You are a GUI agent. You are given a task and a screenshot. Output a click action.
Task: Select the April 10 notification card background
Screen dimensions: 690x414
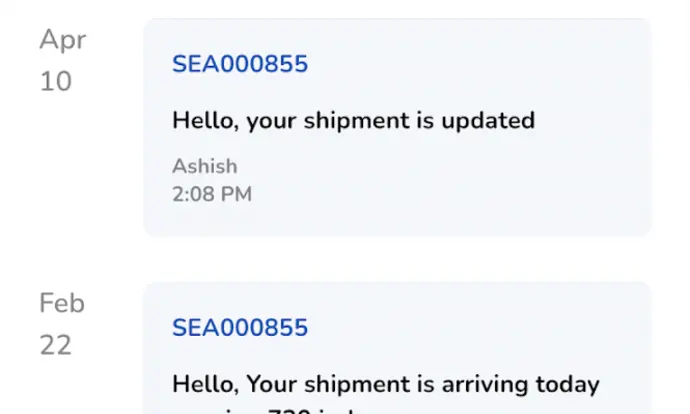tap(397, 128)
